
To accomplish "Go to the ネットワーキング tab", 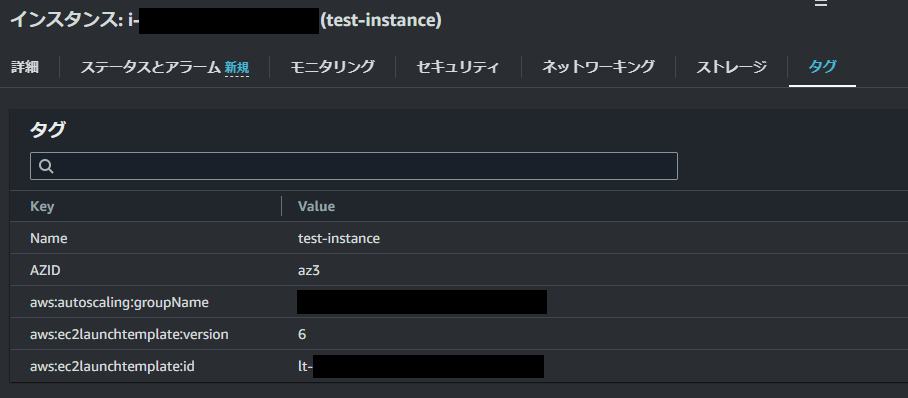I will coord(598,67).
